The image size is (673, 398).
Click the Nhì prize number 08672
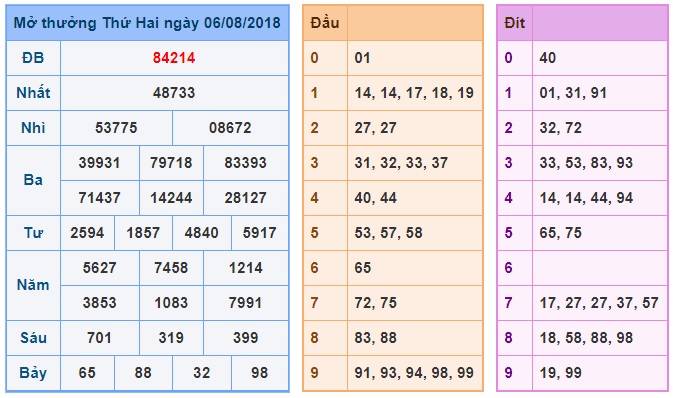230,128
